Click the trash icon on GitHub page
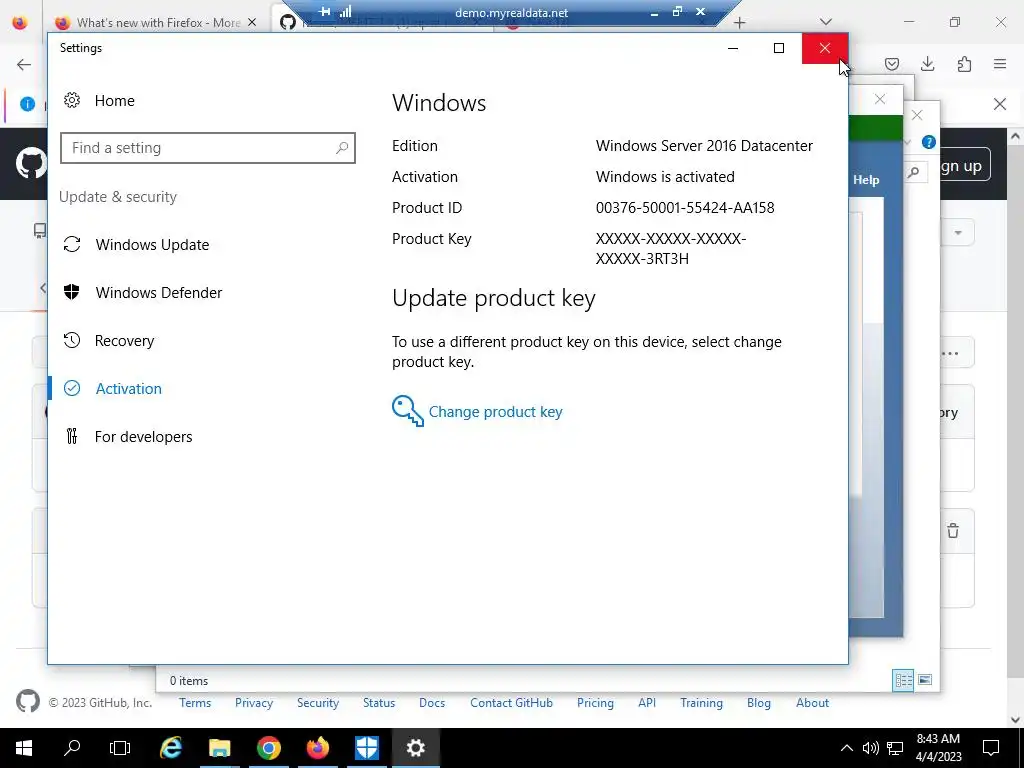 pyautogui.click(x=953, y=531)
